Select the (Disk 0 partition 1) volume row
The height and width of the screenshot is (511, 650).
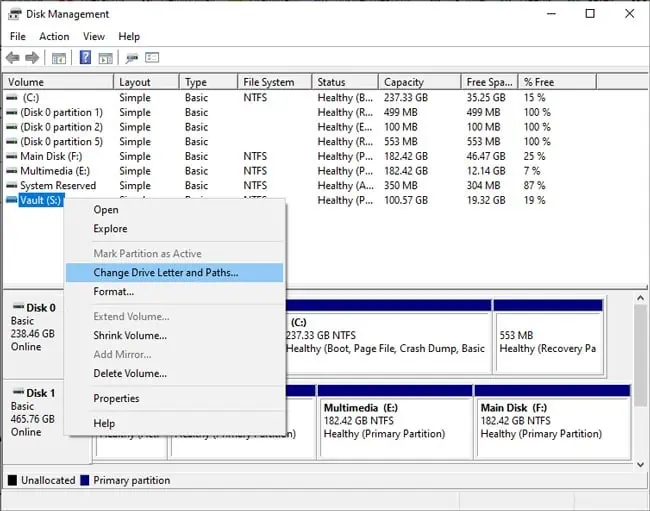click(x=301, y=112)
